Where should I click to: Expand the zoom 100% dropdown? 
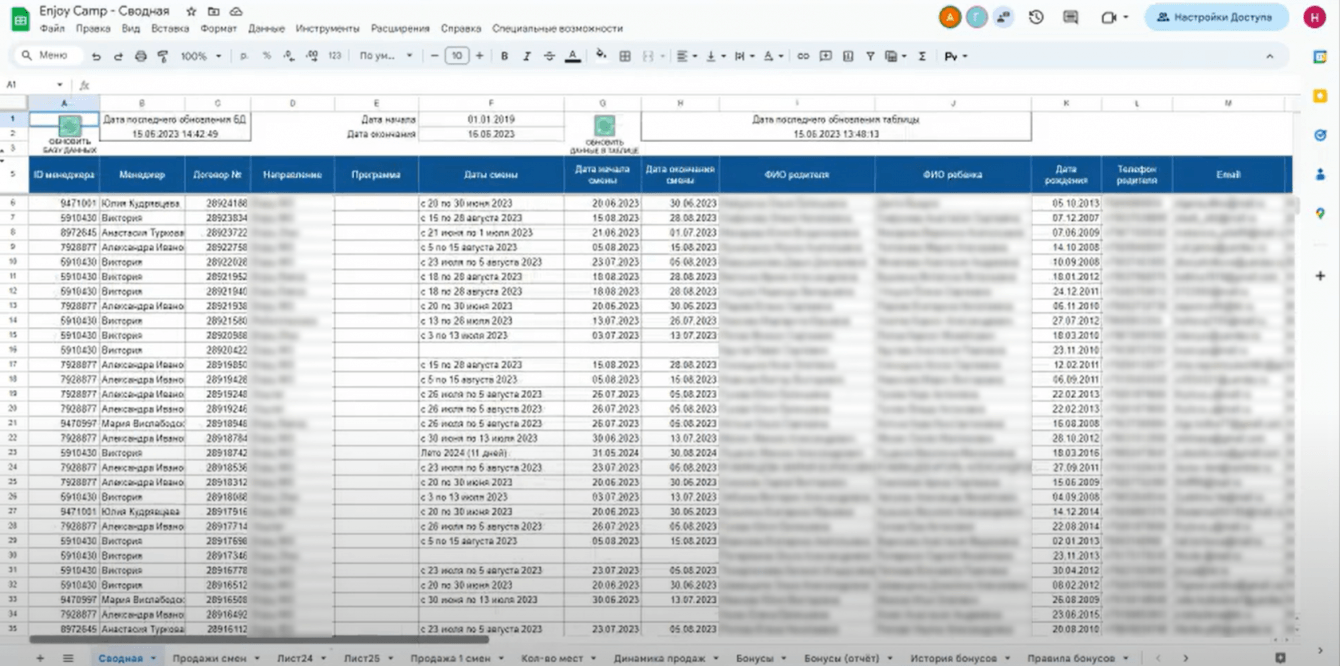pyautogui.click(x=201, y=56)
